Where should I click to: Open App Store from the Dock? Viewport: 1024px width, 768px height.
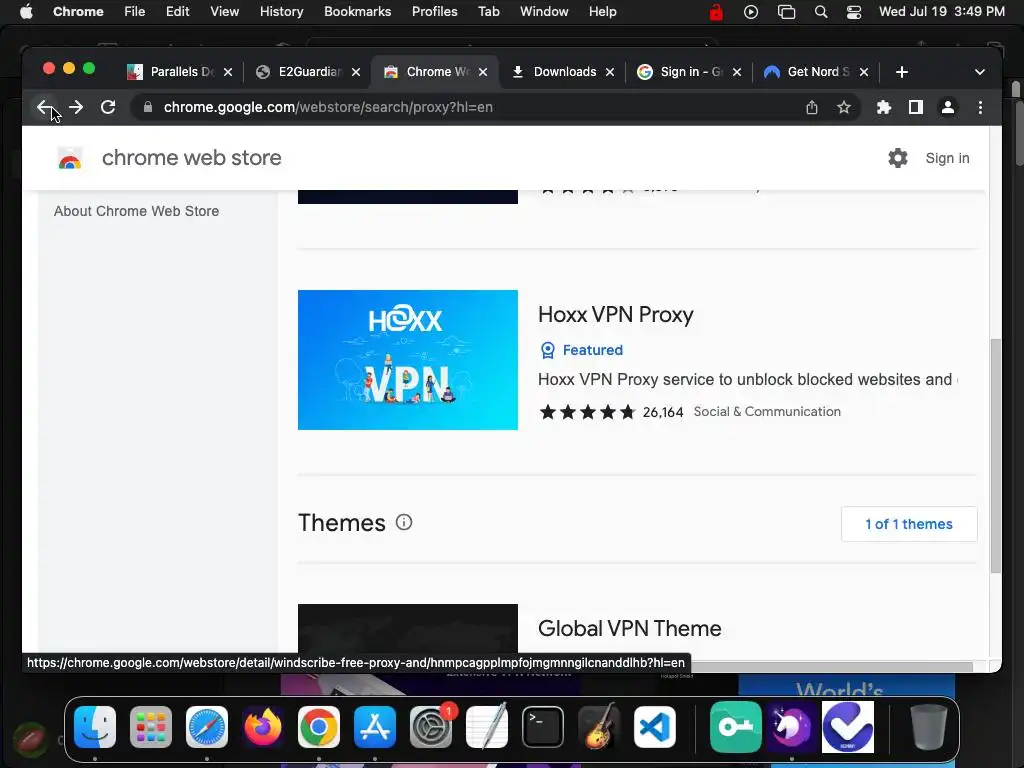pos(375,727)
